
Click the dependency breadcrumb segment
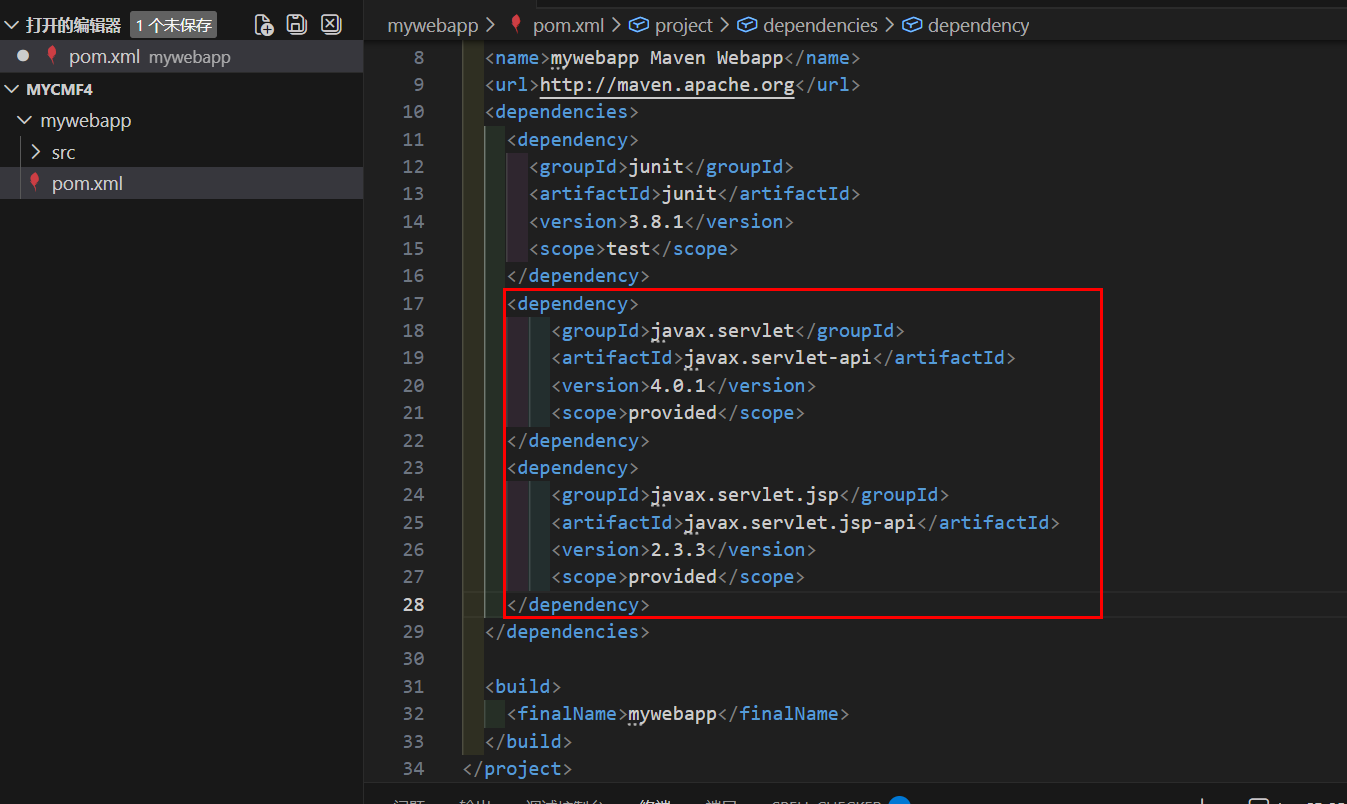click(x=978, y=26)
